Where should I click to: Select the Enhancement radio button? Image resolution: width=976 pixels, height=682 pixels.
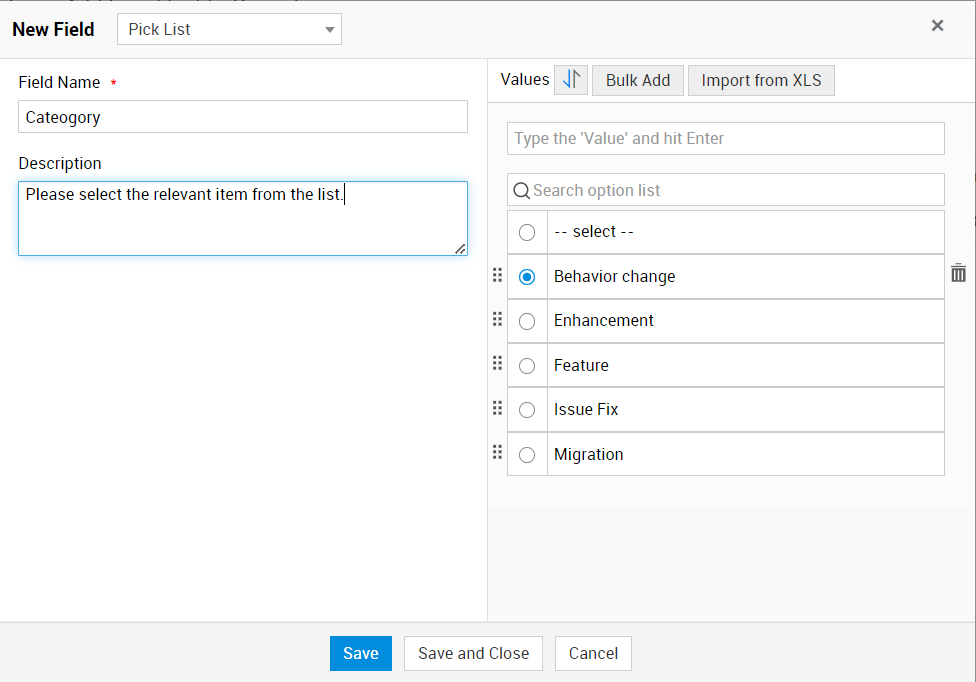pyautogui.click(x=527, y=321)
